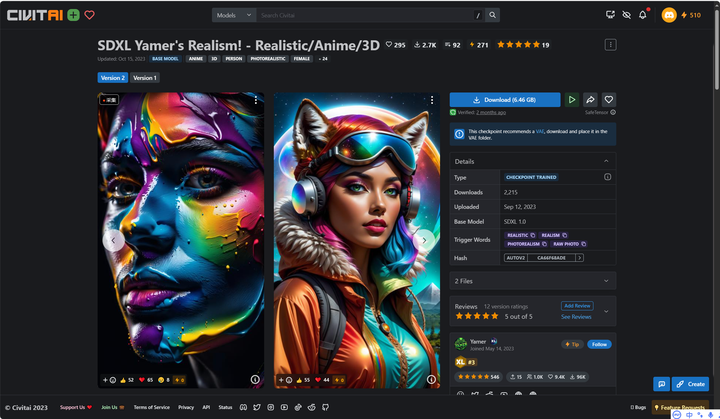This screenshot has height=419, width=720.
Task: Click the share arrow button
Action: click(590, 100)
